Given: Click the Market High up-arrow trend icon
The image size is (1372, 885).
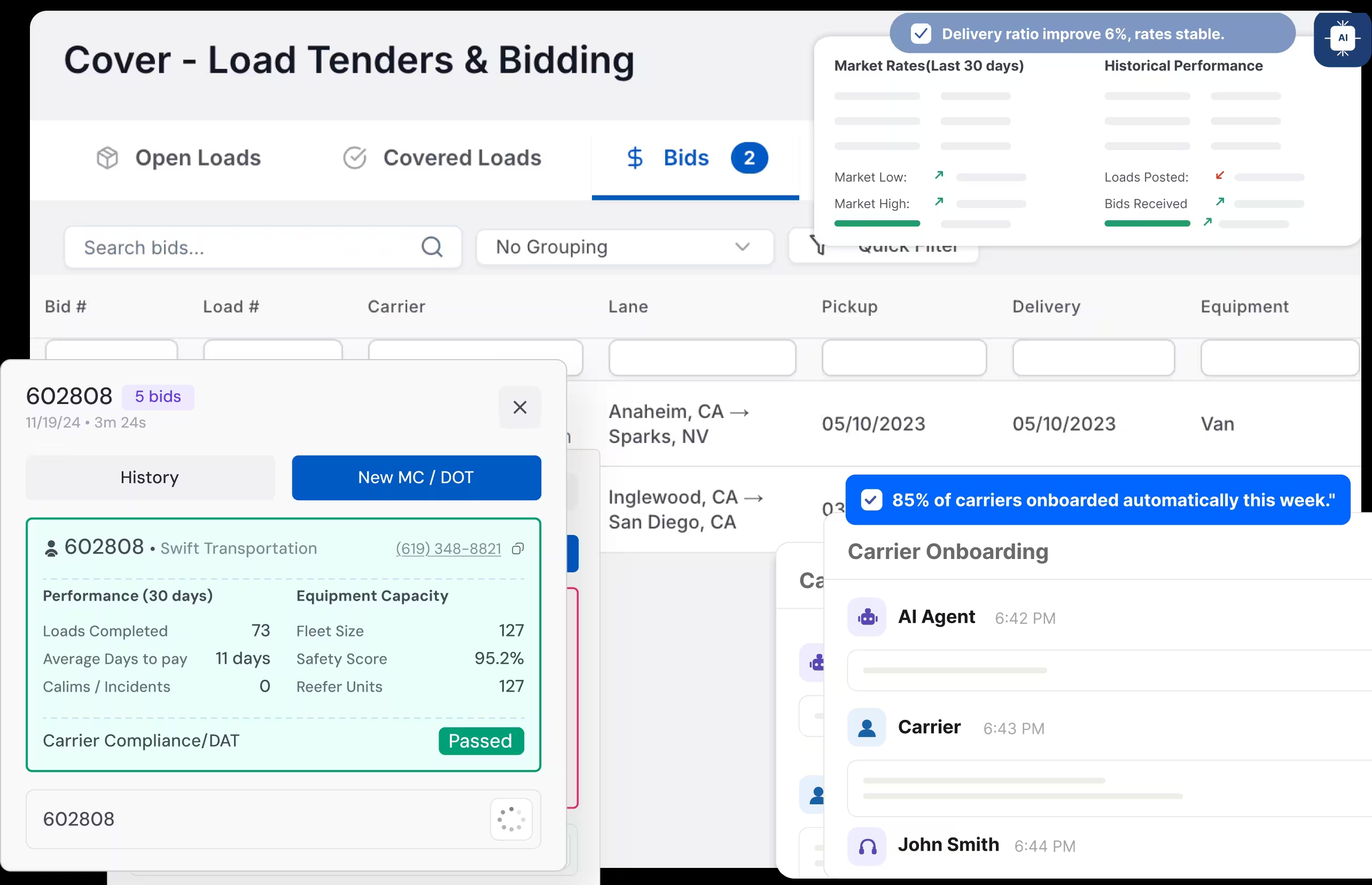Looking at the screenshot, I should [939, 201].
